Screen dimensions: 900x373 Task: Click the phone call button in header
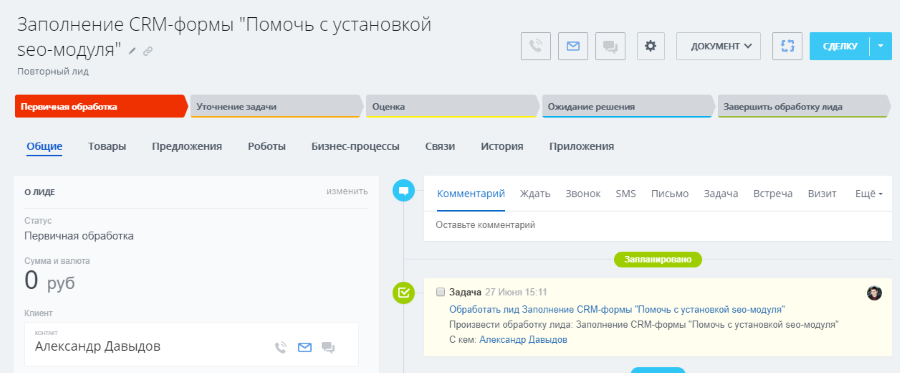(536, 46)
